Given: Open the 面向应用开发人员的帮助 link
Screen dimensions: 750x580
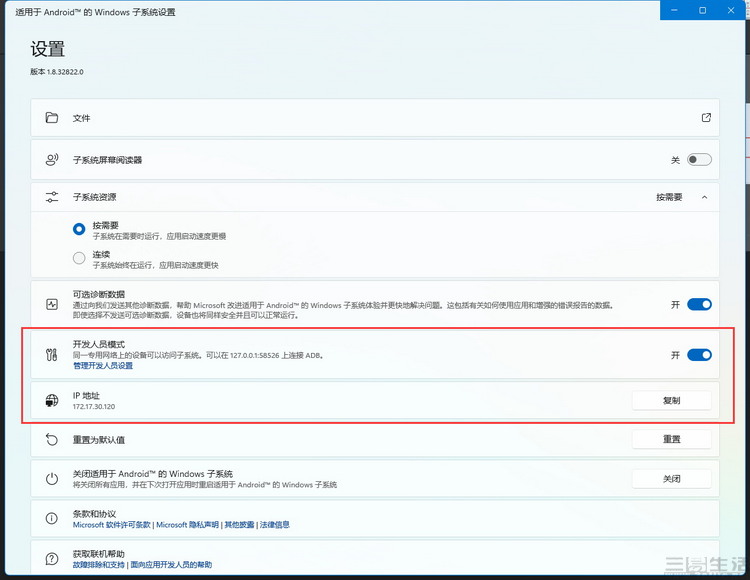Looking at the screenshot, I should pyautogui.click(x=171, y=565).
